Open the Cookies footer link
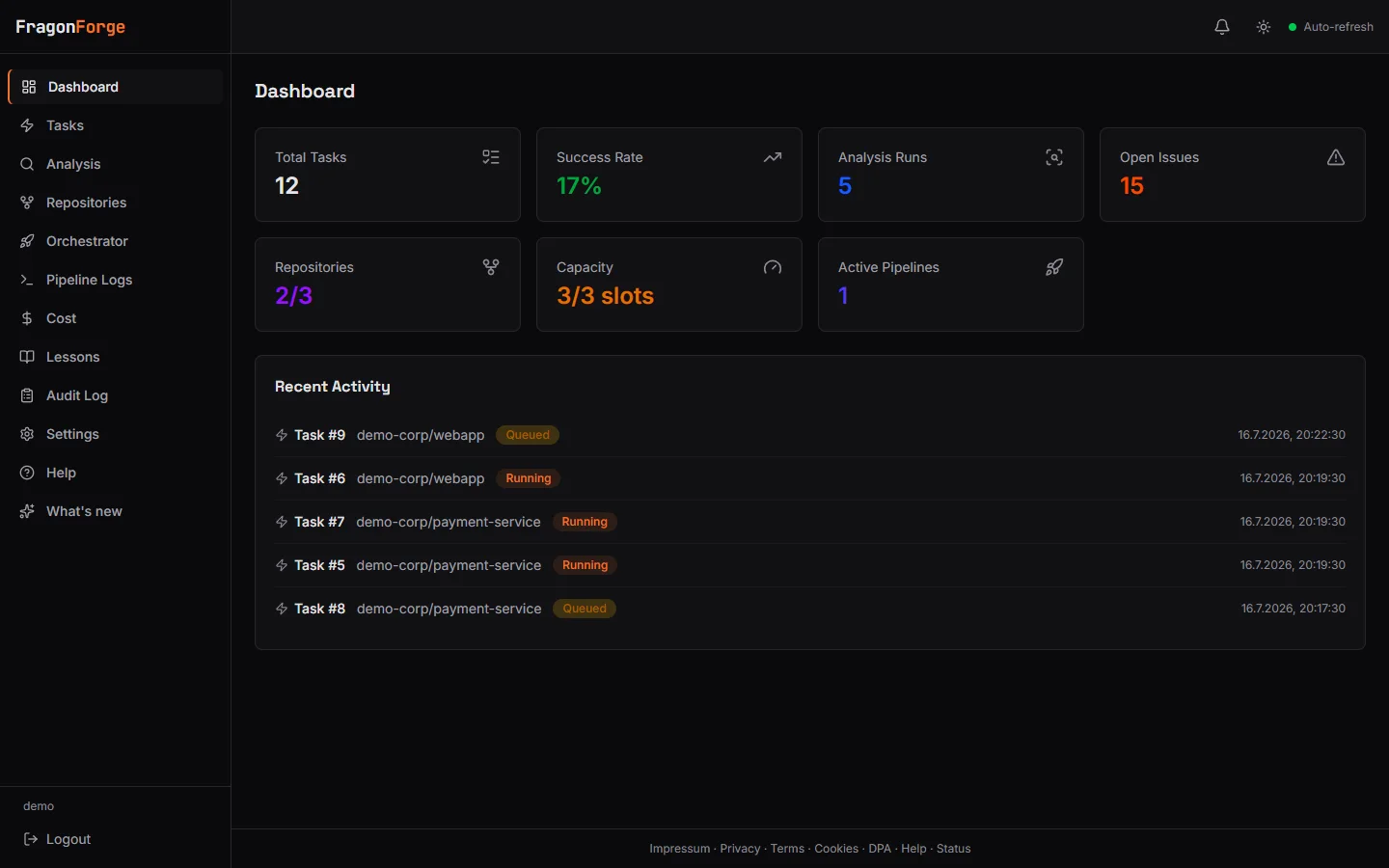Viewport: 1389px width, 868px height. tap(836, 849)
